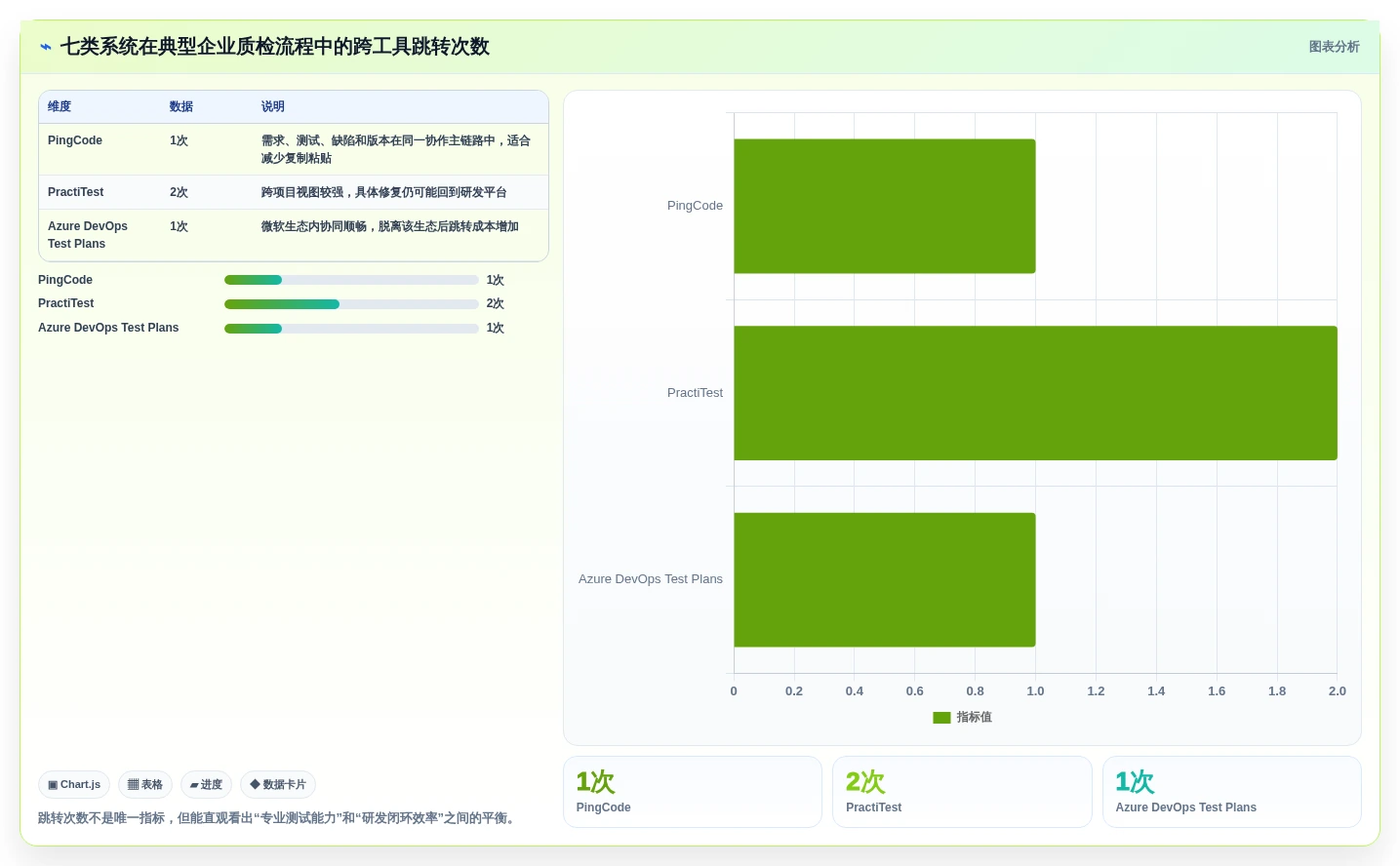The height and width of the screenshot is (866, 1400).
Task: Click the Azure DevOps Test Plans data card
Action: click(x=1232, y=792)
